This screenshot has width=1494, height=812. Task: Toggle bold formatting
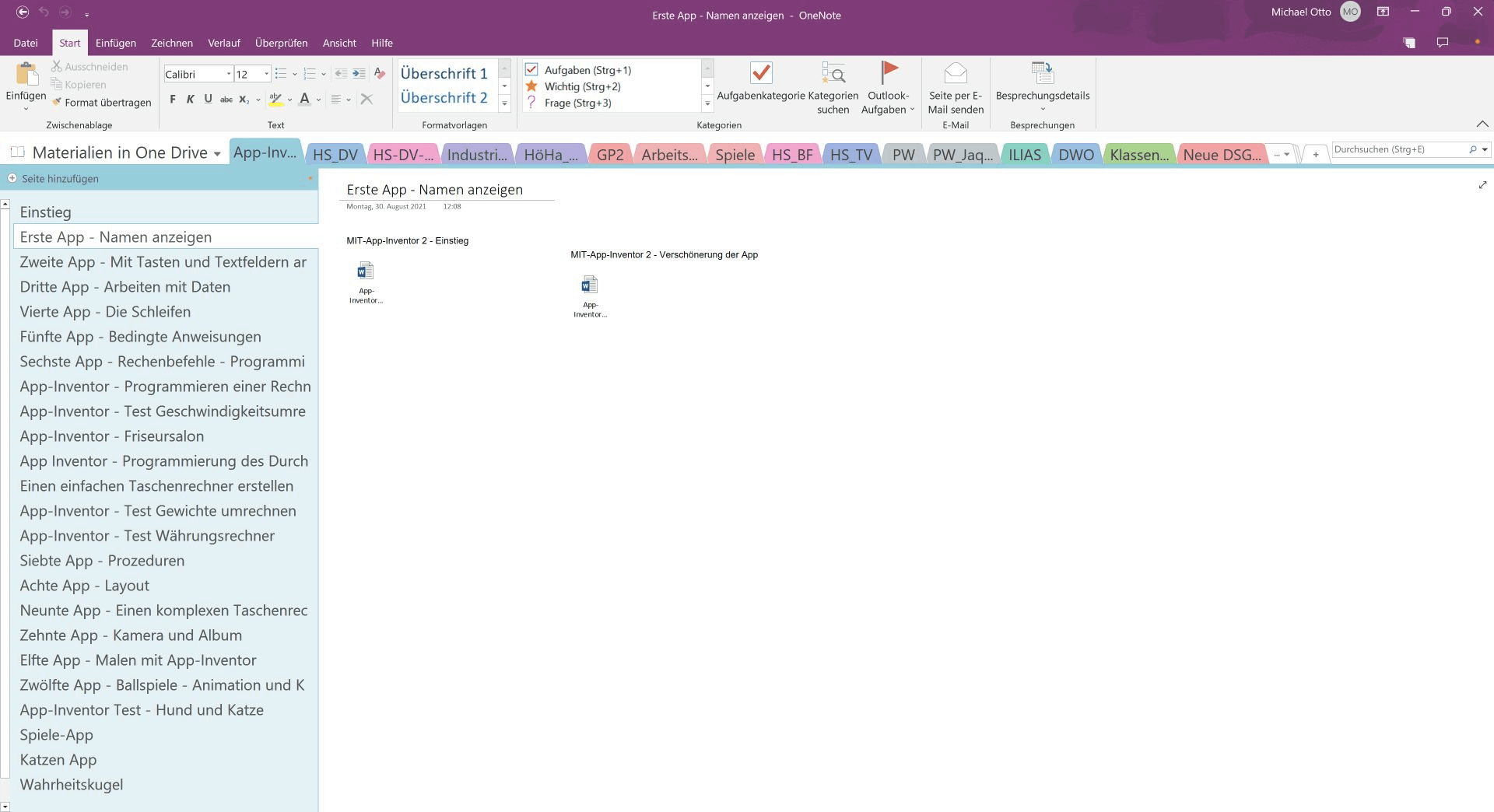coord(172,99)
